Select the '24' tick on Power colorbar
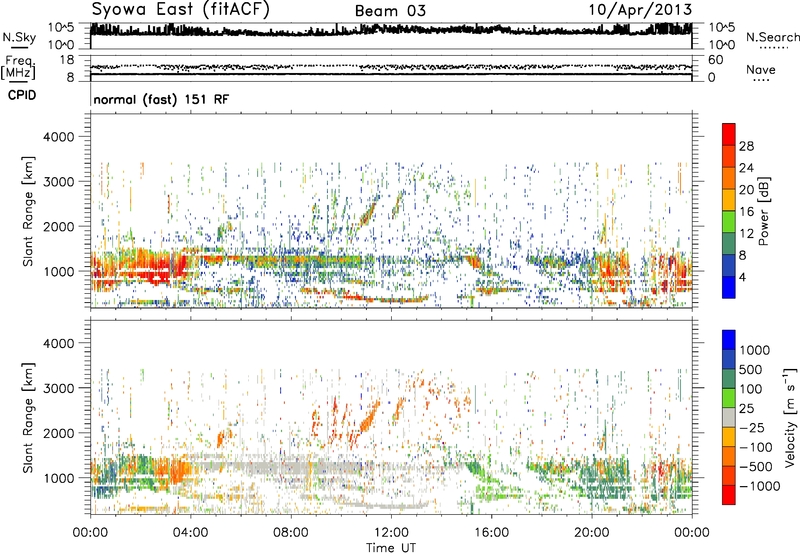800x554 pixels. [x=746, y=168]
